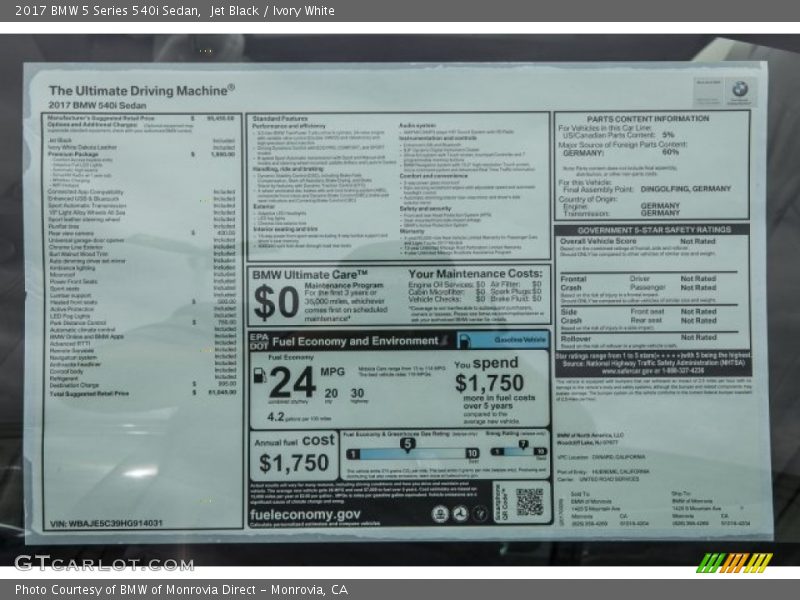Click the photo title '2017 BMW 5 Series 540i Sedan'
The height and width of the screenshot is (600, 800).
coord(107,10)
